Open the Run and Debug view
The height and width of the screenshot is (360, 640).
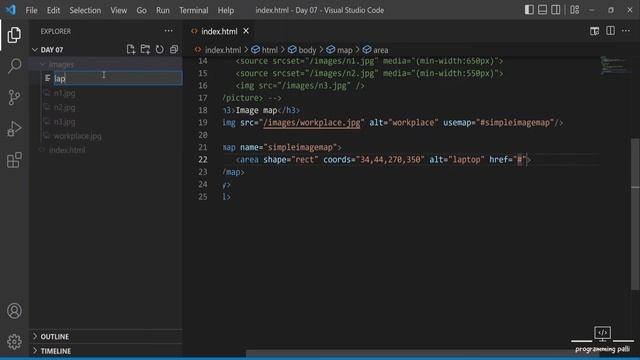pyautogui.click(x=14, y=129)
